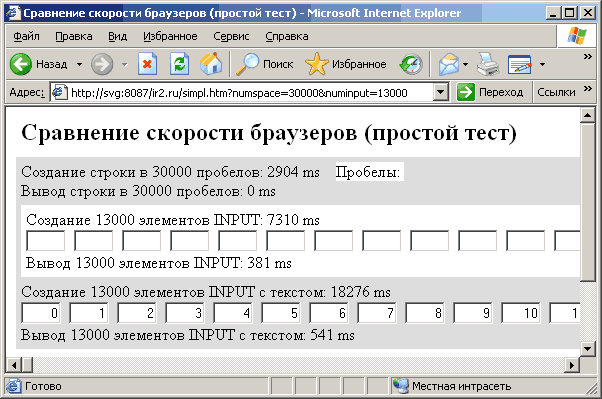Expand the Edit dropdown arrow

tap(542, 64)
